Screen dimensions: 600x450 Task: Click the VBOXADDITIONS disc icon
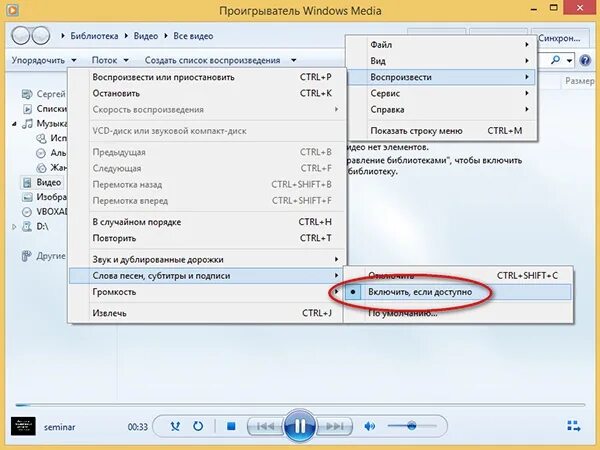click(27, 212)
